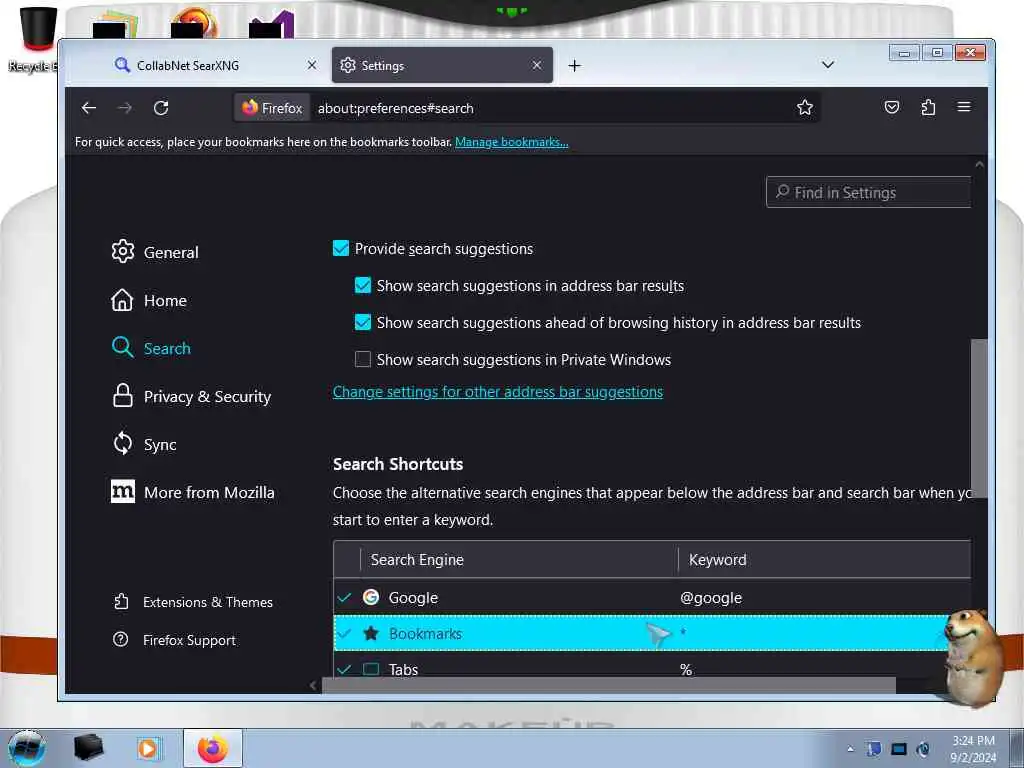Close the CollabNet SearXNG tab
The width and height of the screenshot is (1024, 768).
pos(312,65)
